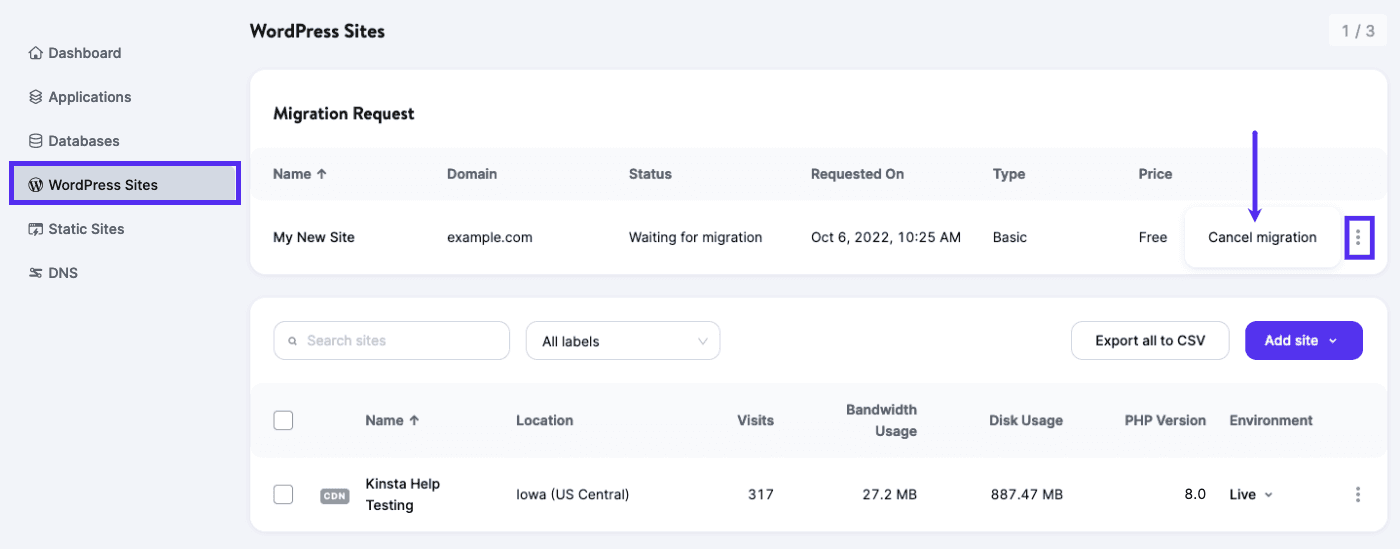
Task: Open kebab menu for Kinsta Help Testing
Action: coord(1358,494)
